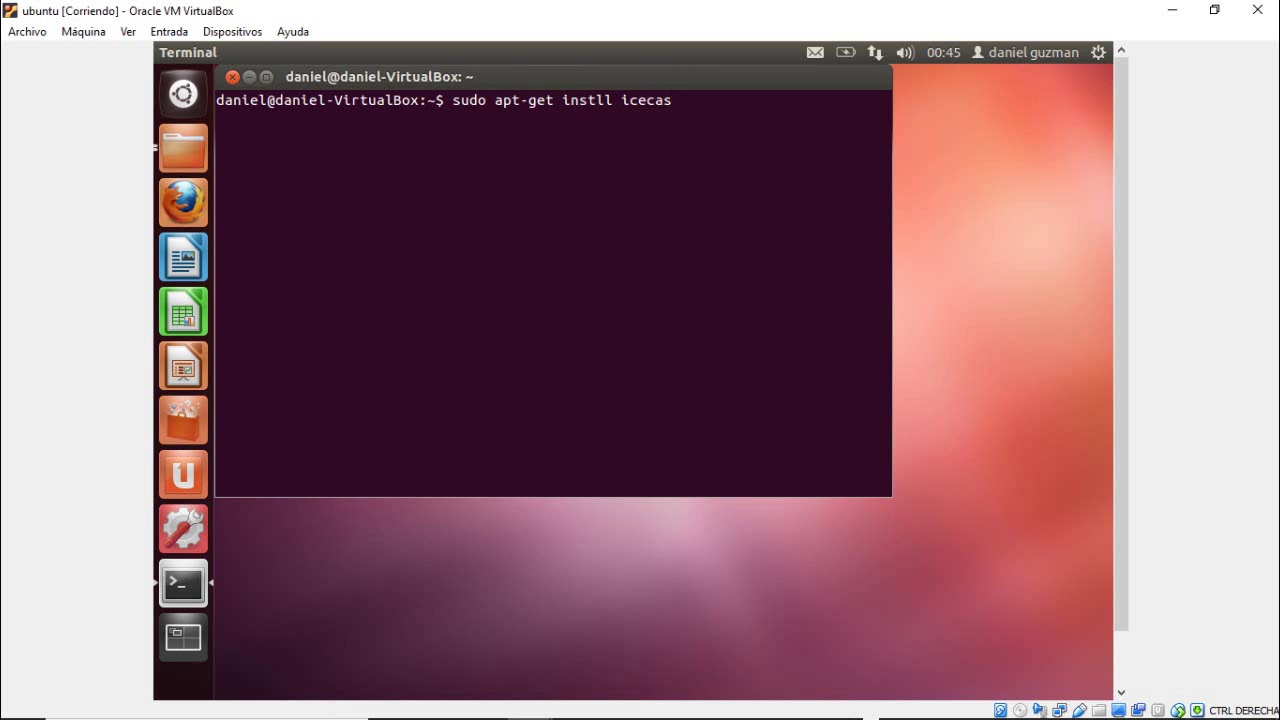1280x720 pixels.
Task: Open the sound volume indicator
Action: (905, 53)
